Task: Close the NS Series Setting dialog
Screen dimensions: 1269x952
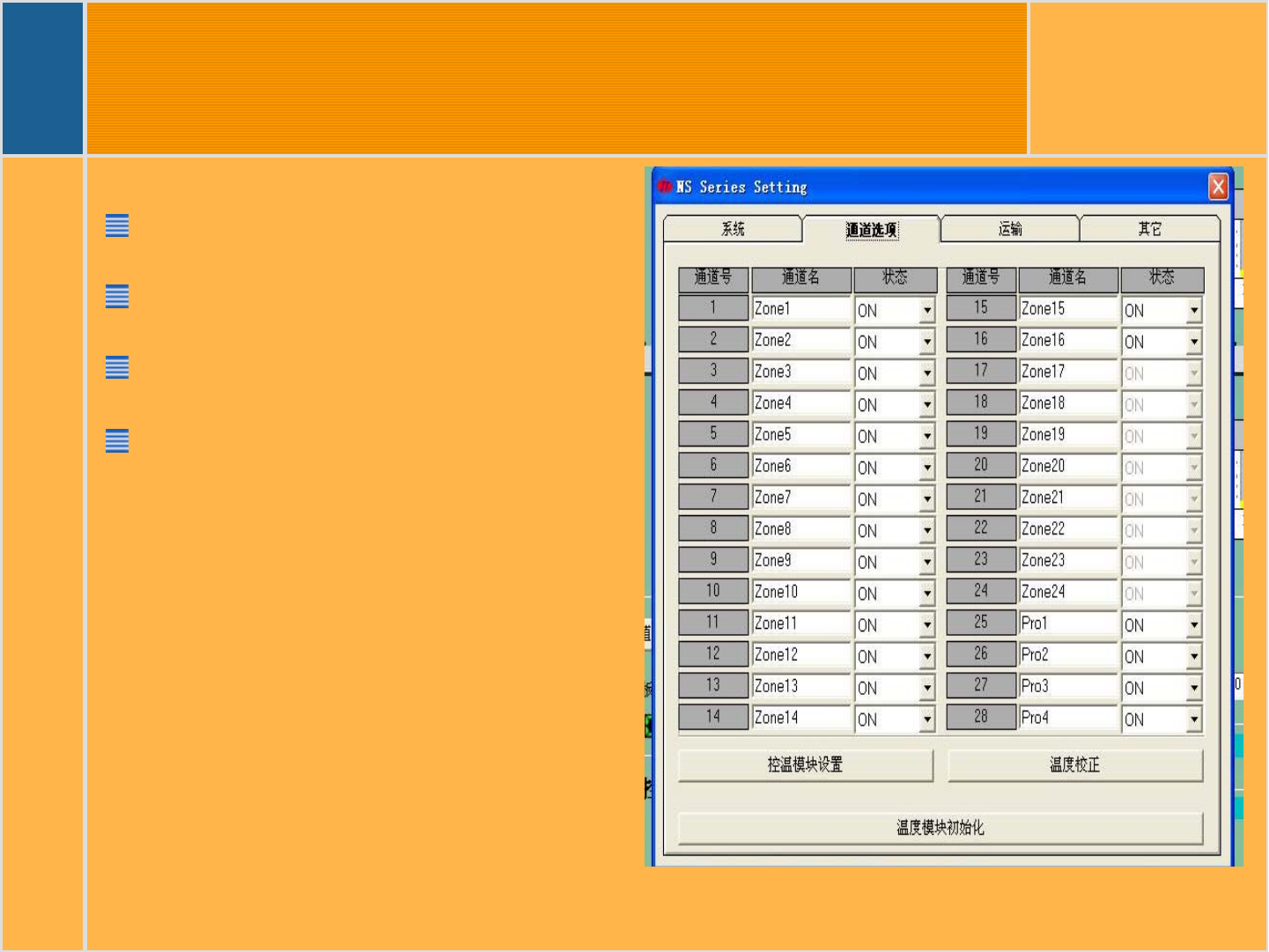Action: pyautogui.click(x=1218, y=187)
